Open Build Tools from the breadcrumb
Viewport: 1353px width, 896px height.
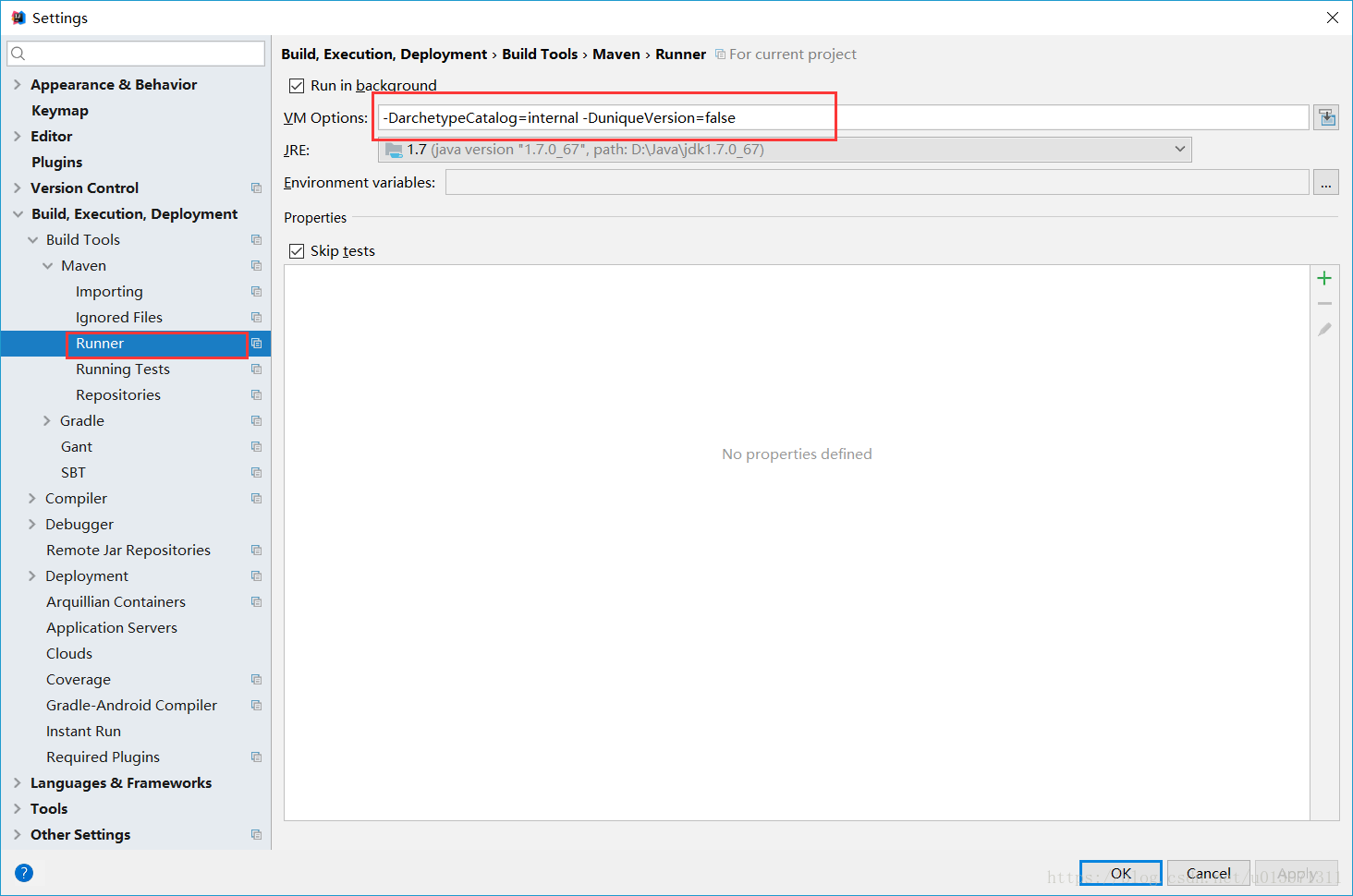[x=540, y=54]
